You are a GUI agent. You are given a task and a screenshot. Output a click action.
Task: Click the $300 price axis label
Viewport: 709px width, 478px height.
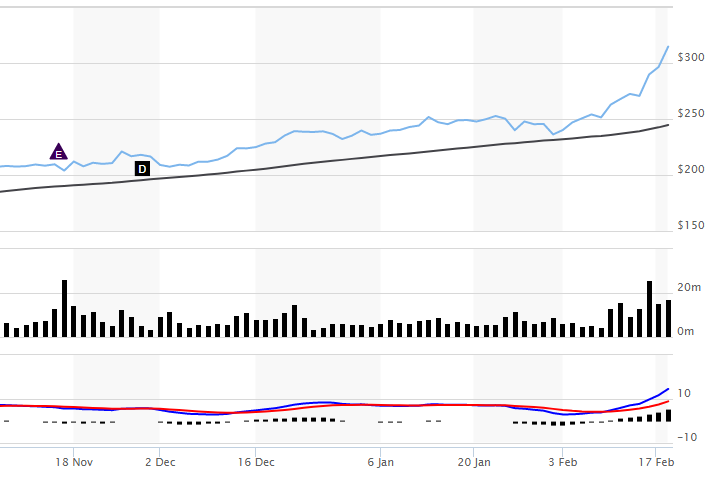[690, 58]
